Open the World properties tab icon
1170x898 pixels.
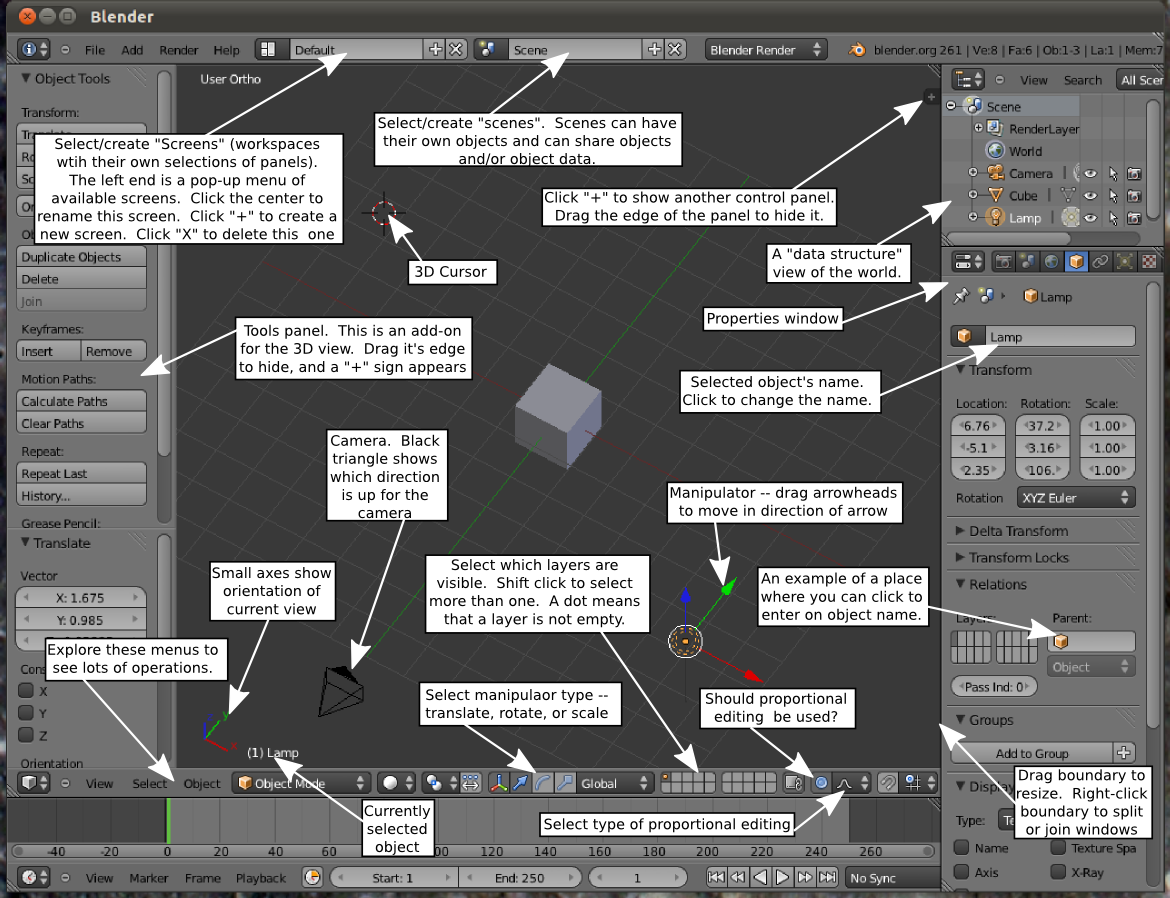(1051, 261)
